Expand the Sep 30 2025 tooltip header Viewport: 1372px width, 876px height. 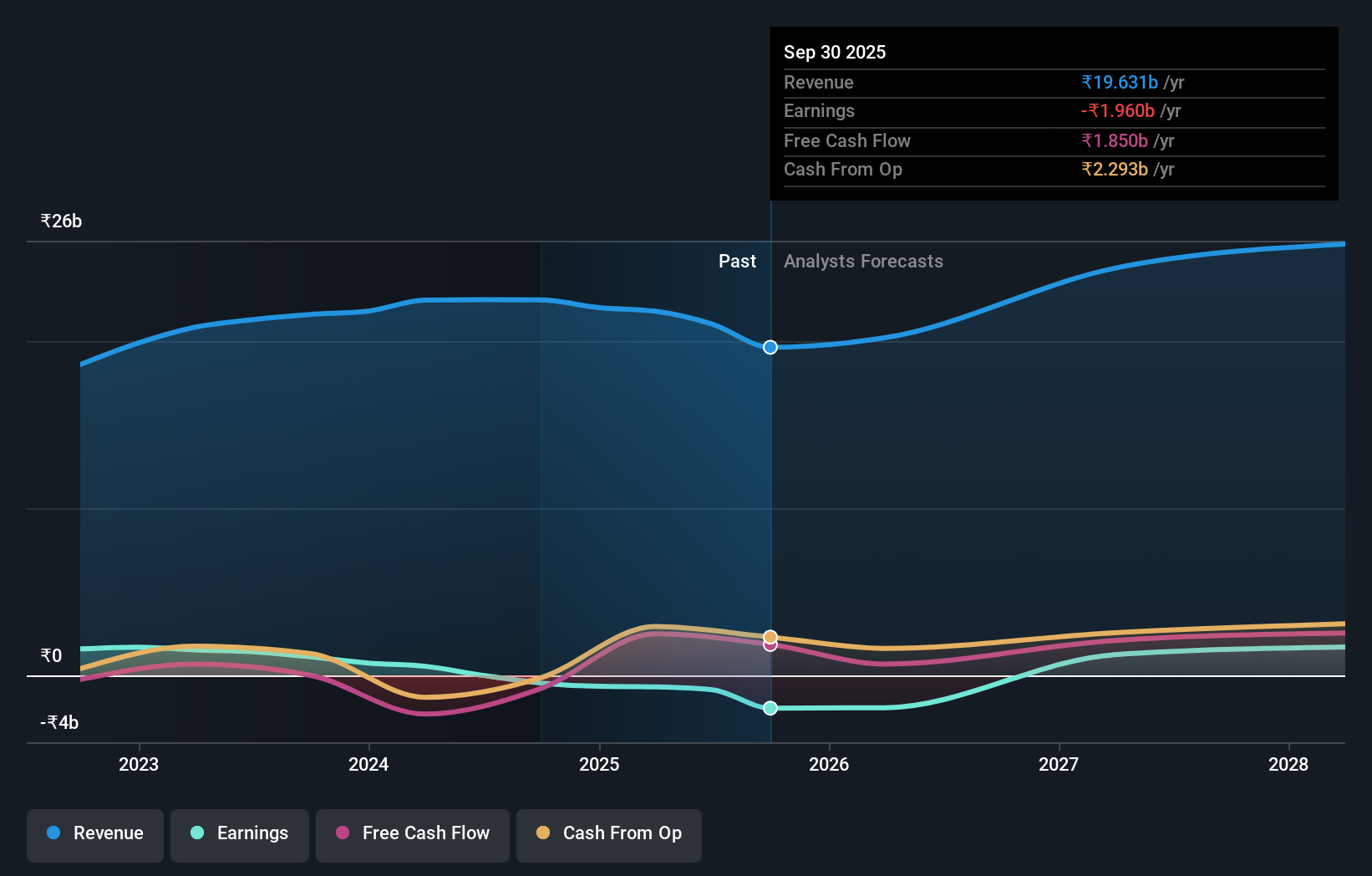(835, 52)
